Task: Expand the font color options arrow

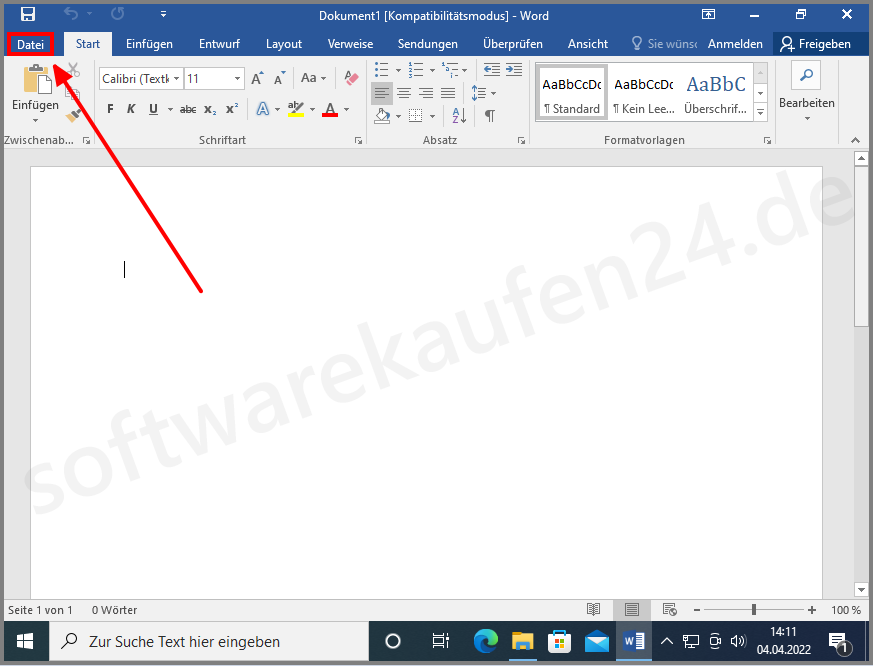Action: click(347, 110)
